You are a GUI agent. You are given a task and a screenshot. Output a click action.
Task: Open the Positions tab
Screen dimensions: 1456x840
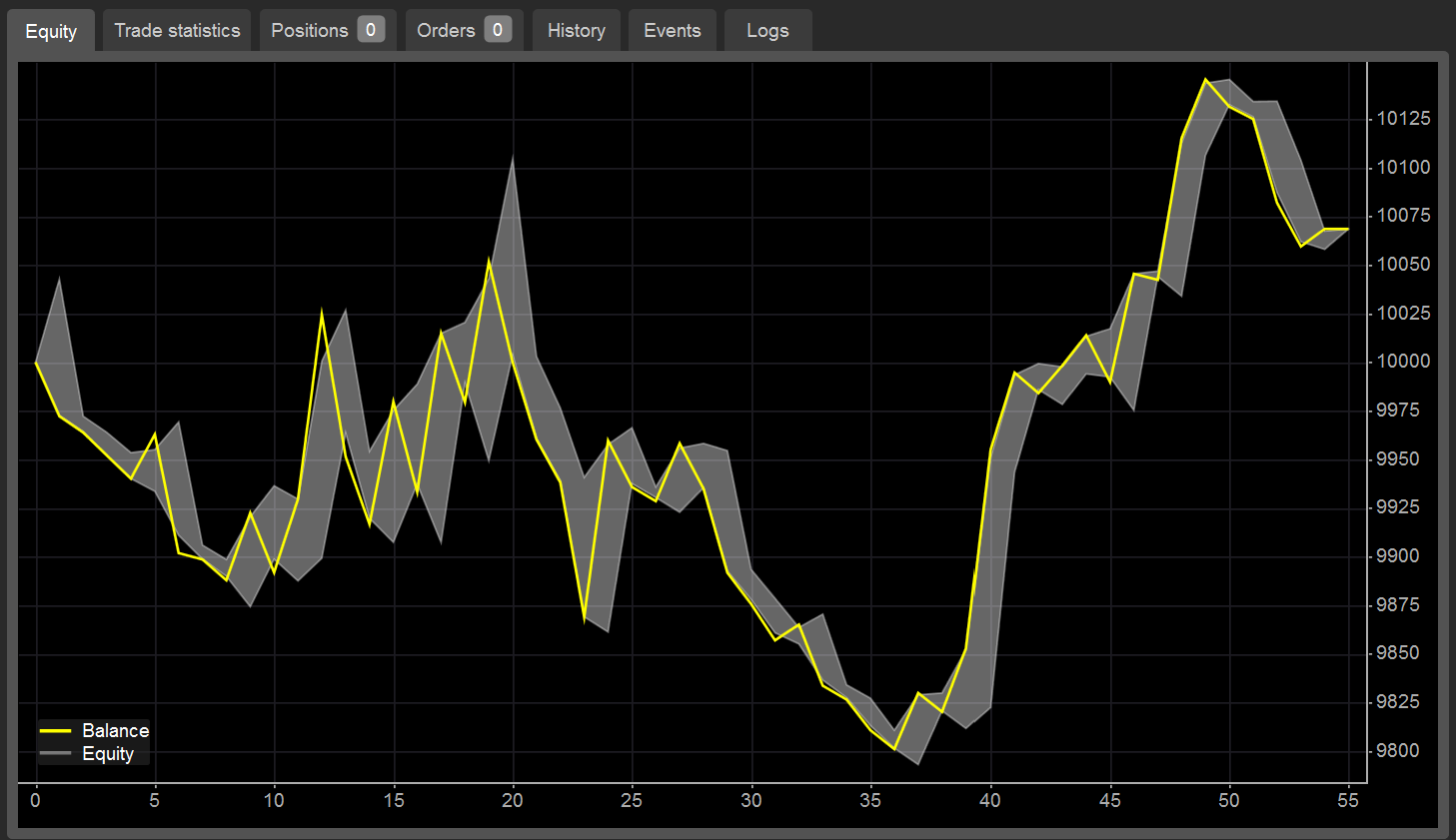coord(309,31)
